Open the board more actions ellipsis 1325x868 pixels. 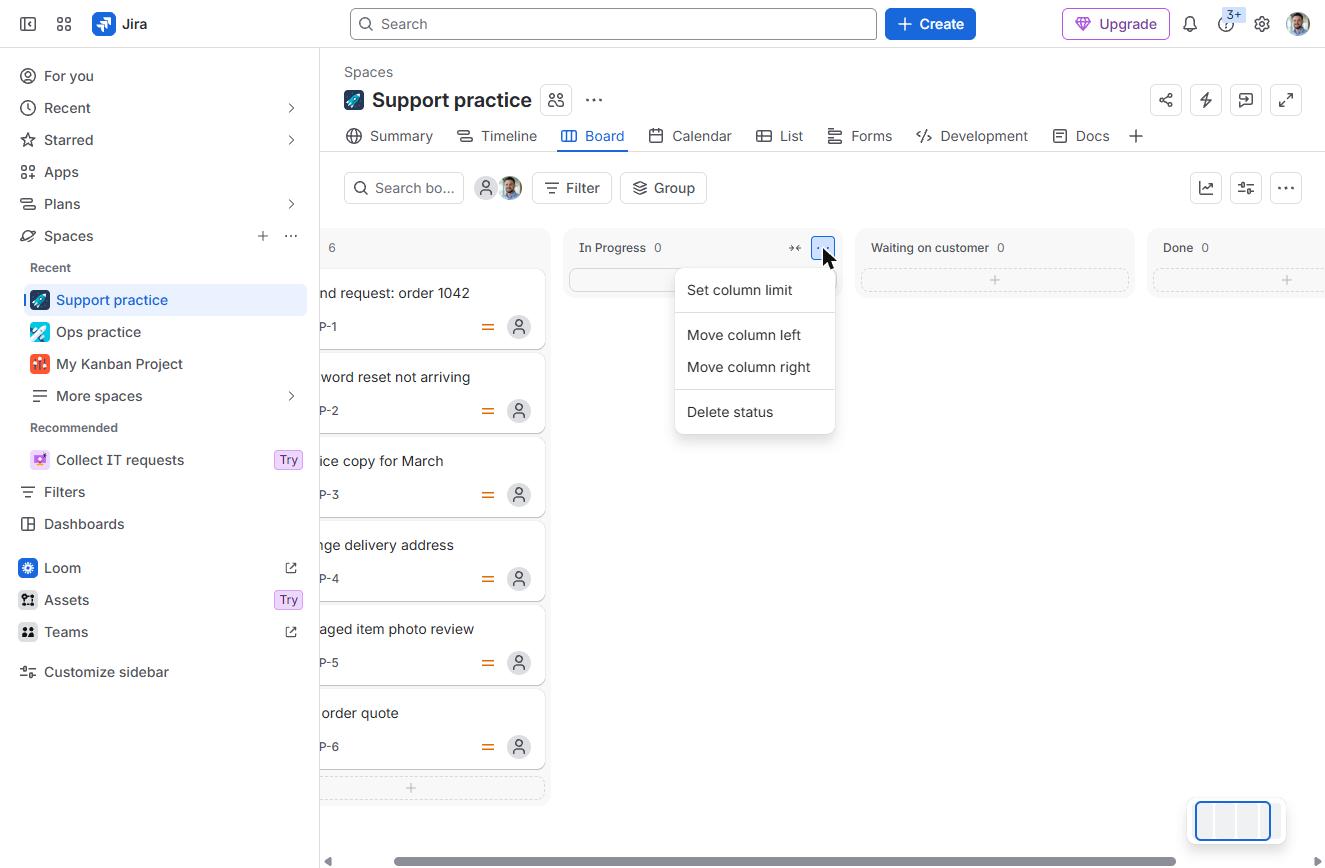tap(1286, 188)
